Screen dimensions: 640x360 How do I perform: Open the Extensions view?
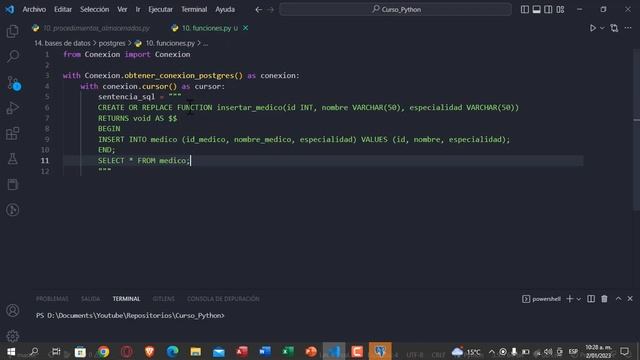[x=13, y=133]
